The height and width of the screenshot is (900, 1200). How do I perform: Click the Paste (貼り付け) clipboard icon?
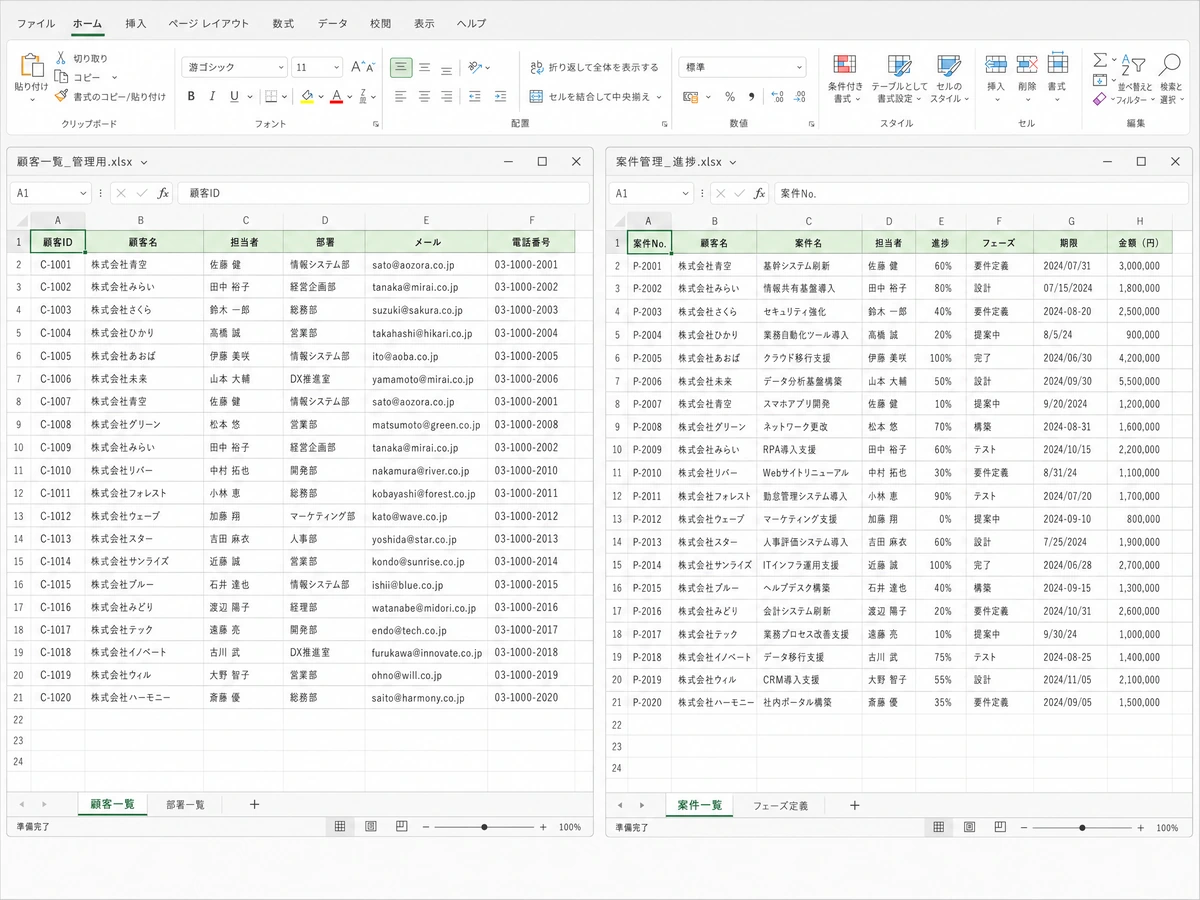(31, 66)
